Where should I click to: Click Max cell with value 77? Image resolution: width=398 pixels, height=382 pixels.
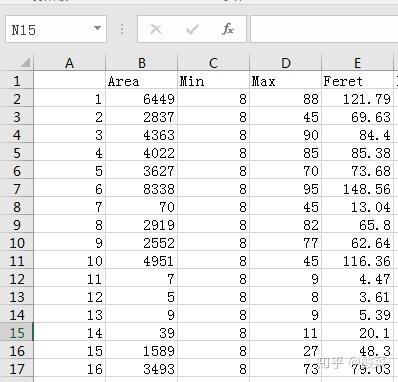click(286, 243)
